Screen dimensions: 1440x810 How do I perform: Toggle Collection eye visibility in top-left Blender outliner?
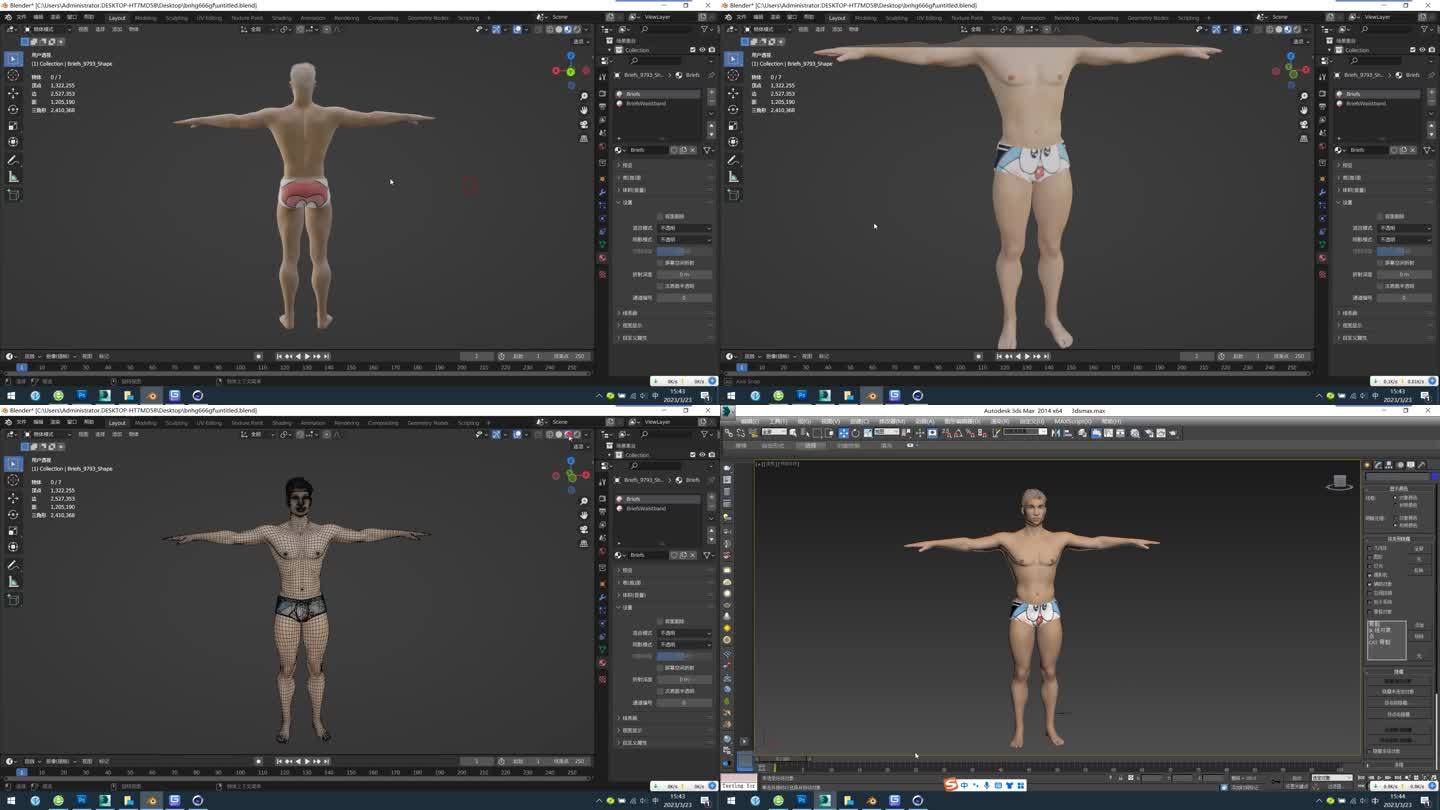click(x=701, y=50)
